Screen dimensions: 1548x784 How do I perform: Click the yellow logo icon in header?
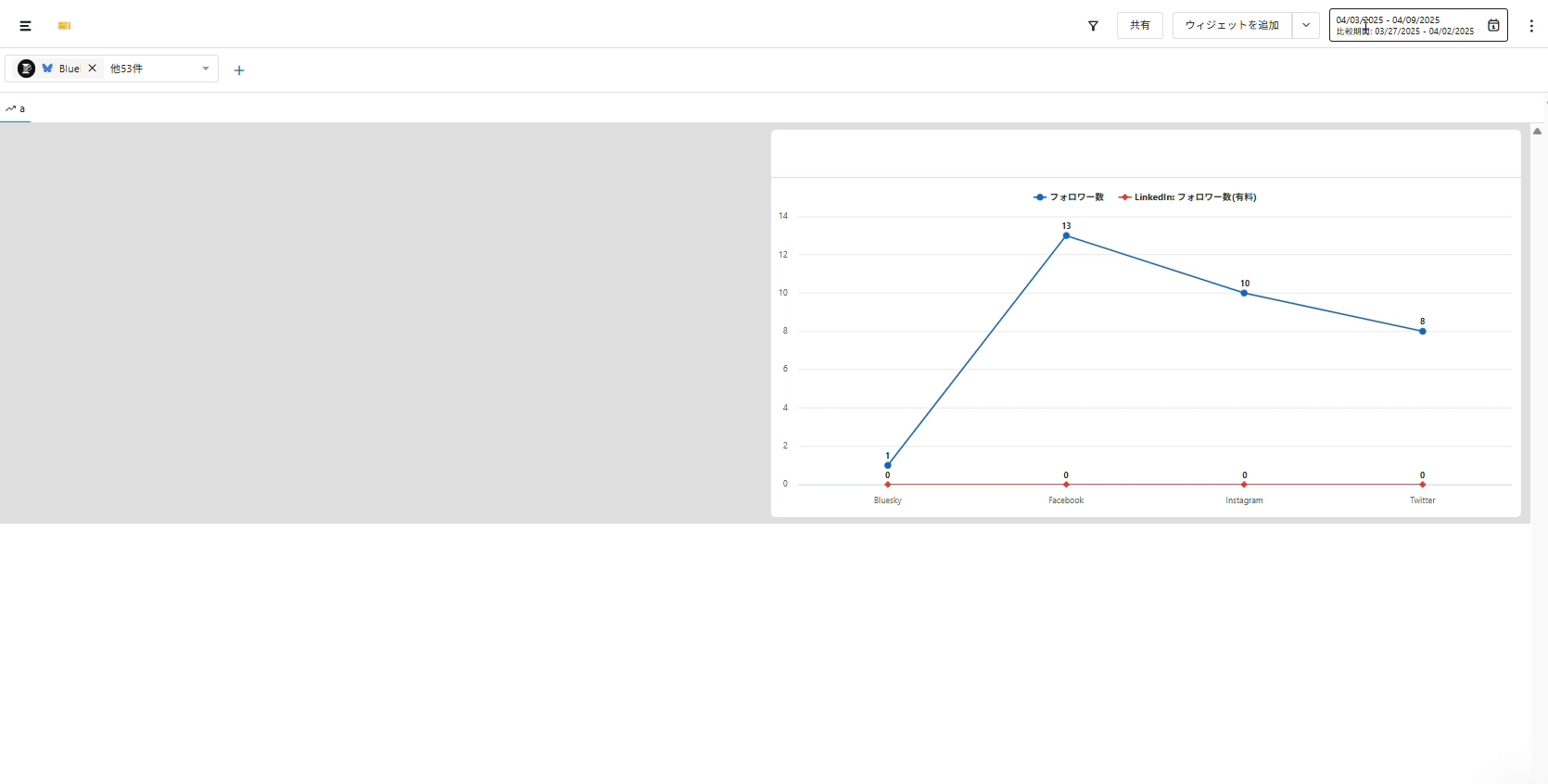pyautogui.click(x=64, y=26)
